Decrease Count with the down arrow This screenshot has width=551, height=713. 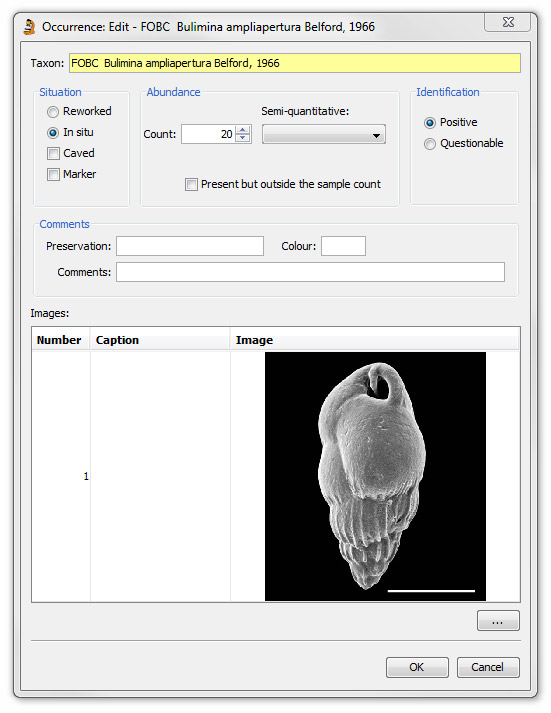243,138
